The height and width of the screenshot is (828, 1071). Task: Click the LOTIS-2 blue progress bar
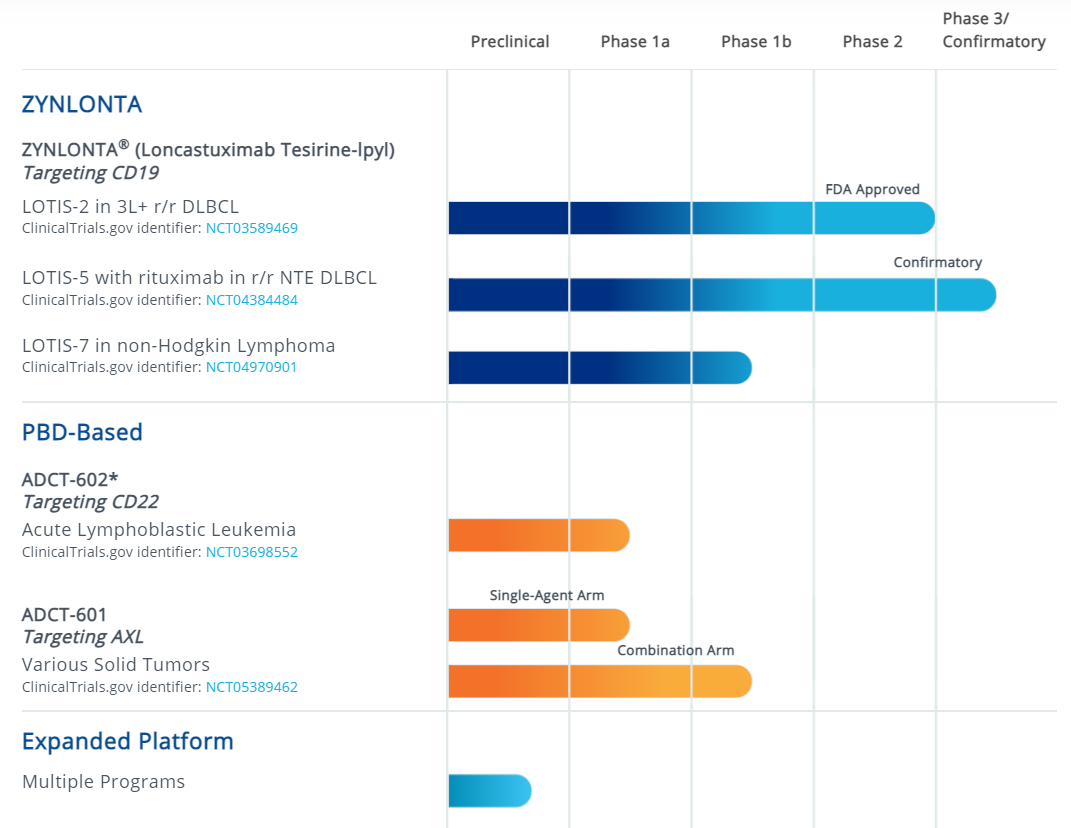pyautogui.click(x=690, y=218)
